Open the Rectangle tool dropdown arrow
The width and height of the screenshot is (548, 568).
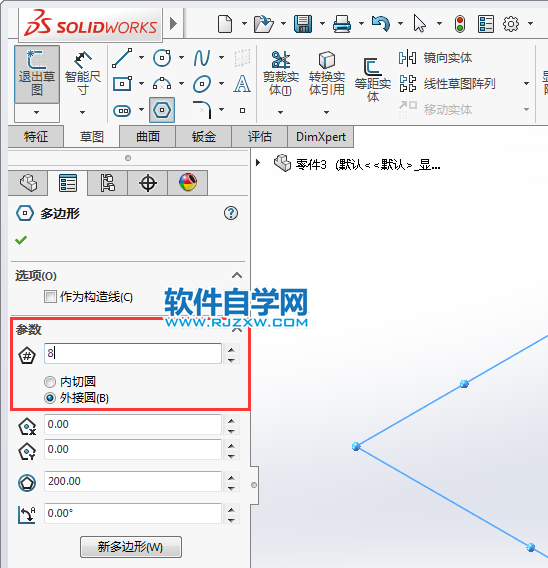[142, 84]
